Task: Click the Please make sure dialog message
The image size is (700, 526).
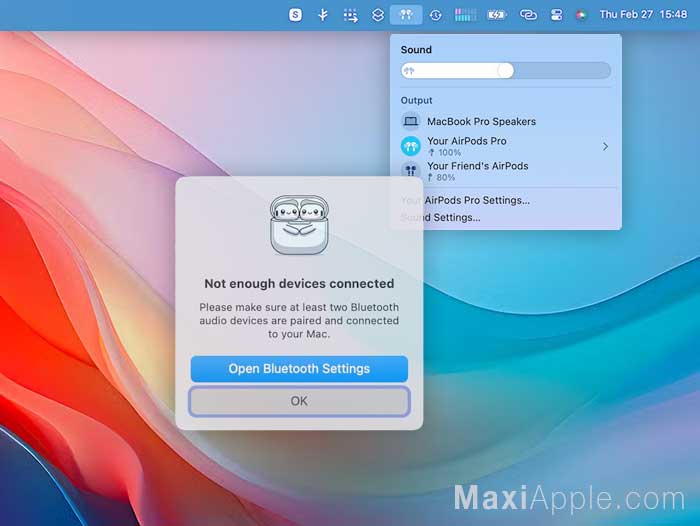Action: pyautogui.click(x=299, y=321)
